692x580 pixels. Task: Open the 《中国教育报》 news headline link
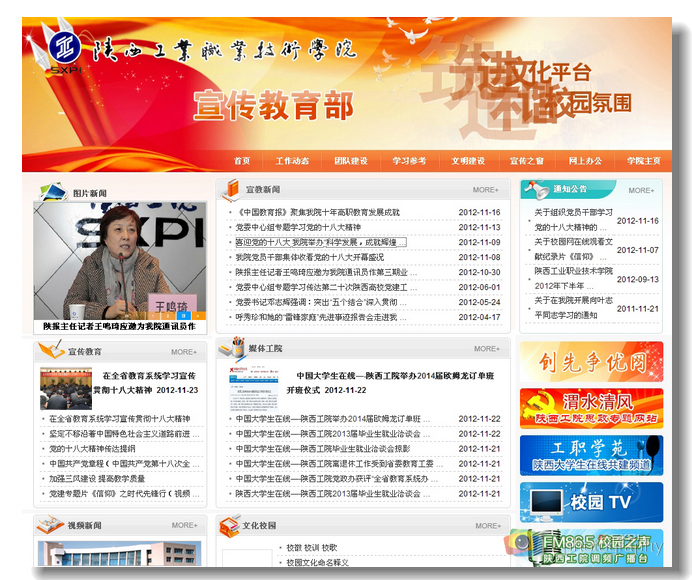click(317, 212)
